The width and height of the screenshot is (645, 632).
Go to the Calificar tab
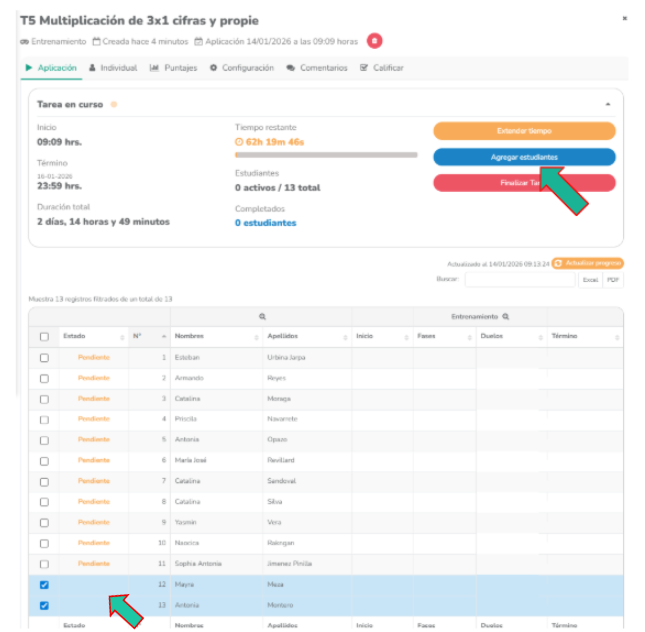tap(382, 68)
